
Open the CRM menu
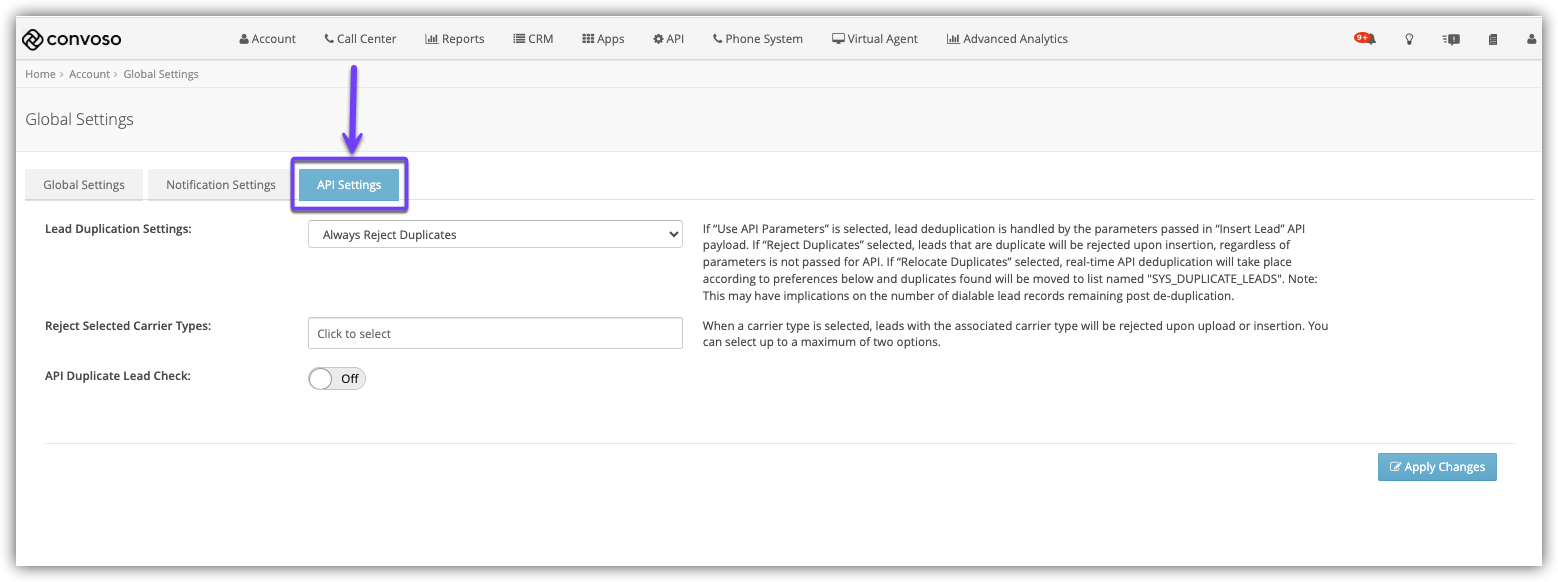[533, 39]
